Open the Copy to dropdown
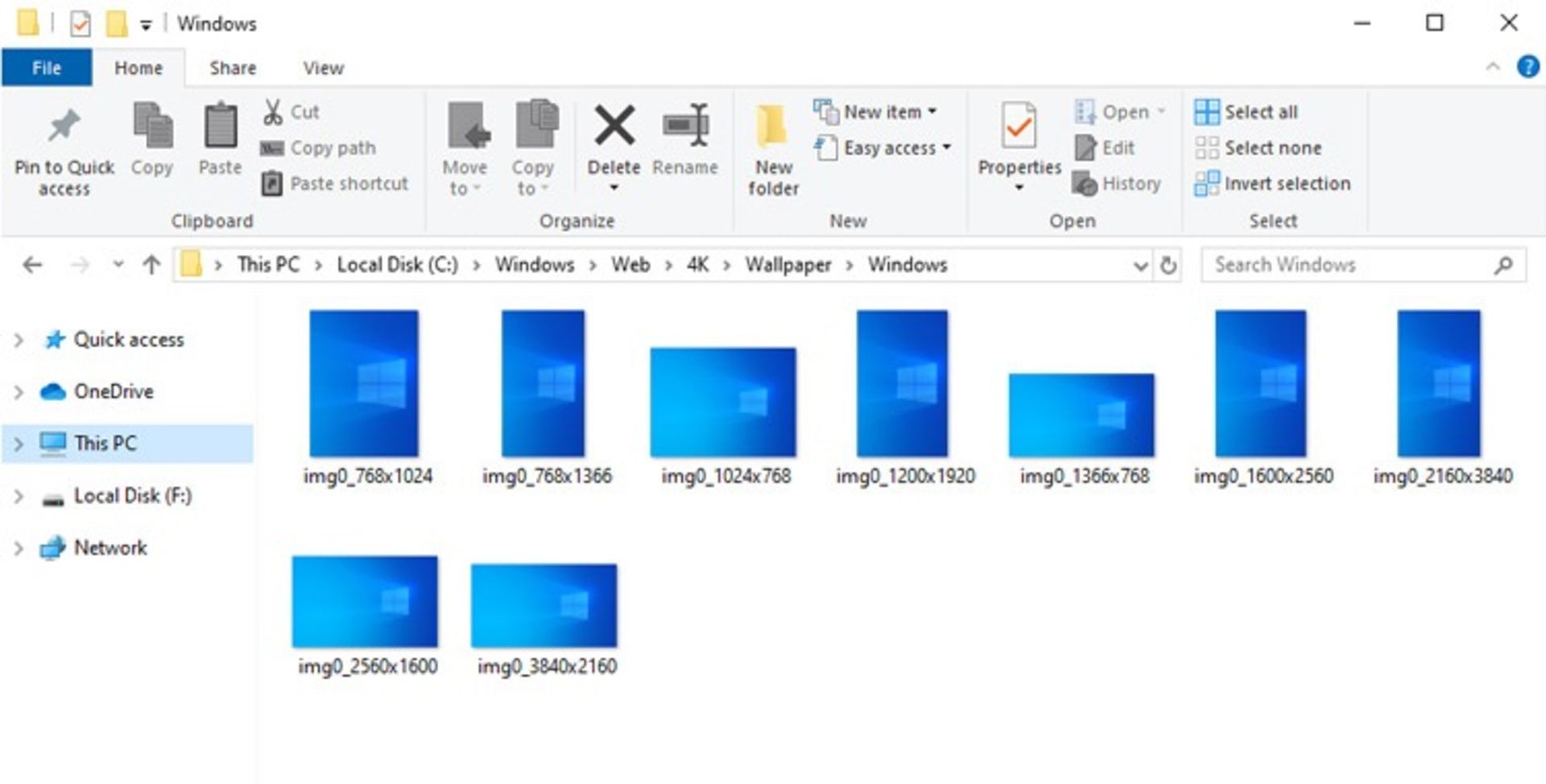This screenshot has height=784, width=1546. tap(533, 151)
